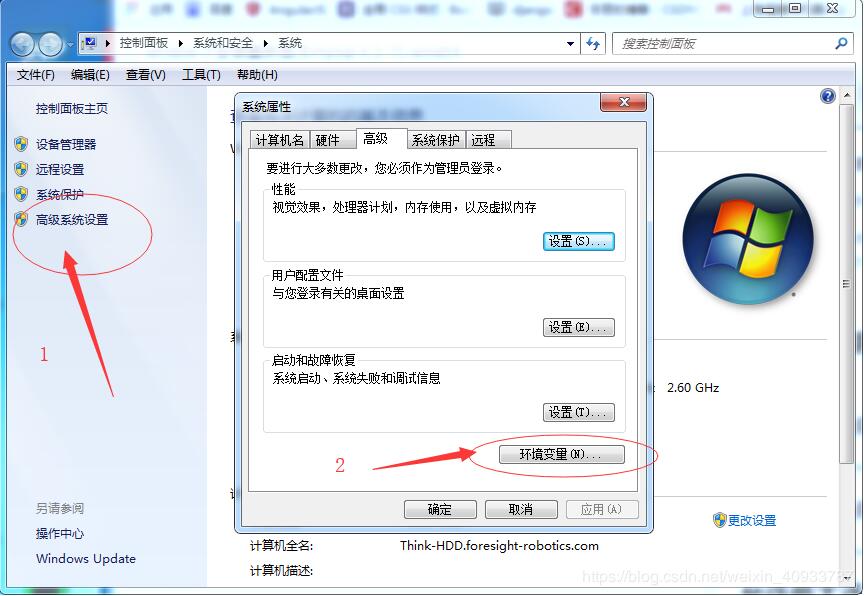This screenshot has height=596, width=864.
Task: Open the 帮助(H) menu
Action: [257, 75]
